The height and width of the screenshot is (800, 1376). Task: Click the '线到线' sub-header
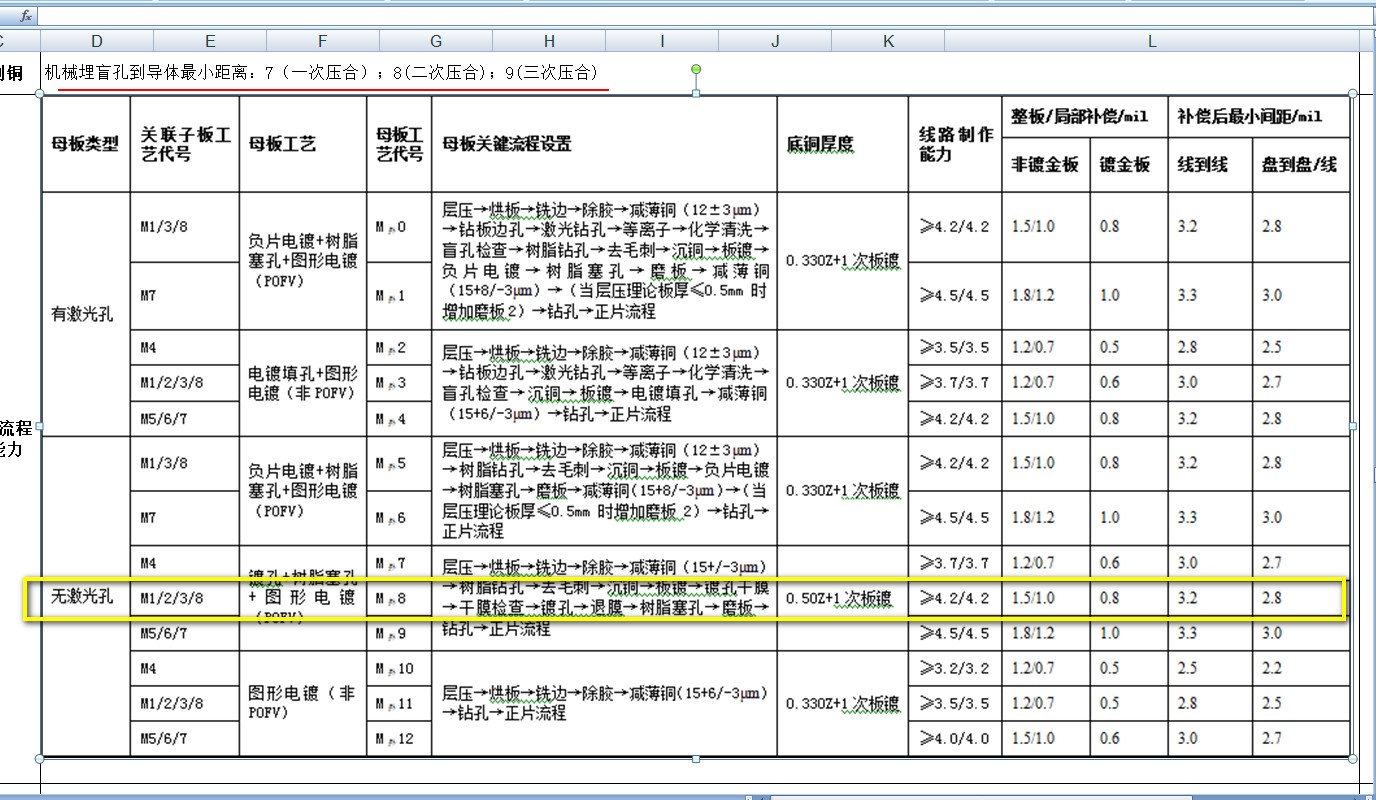(1209, 165)
